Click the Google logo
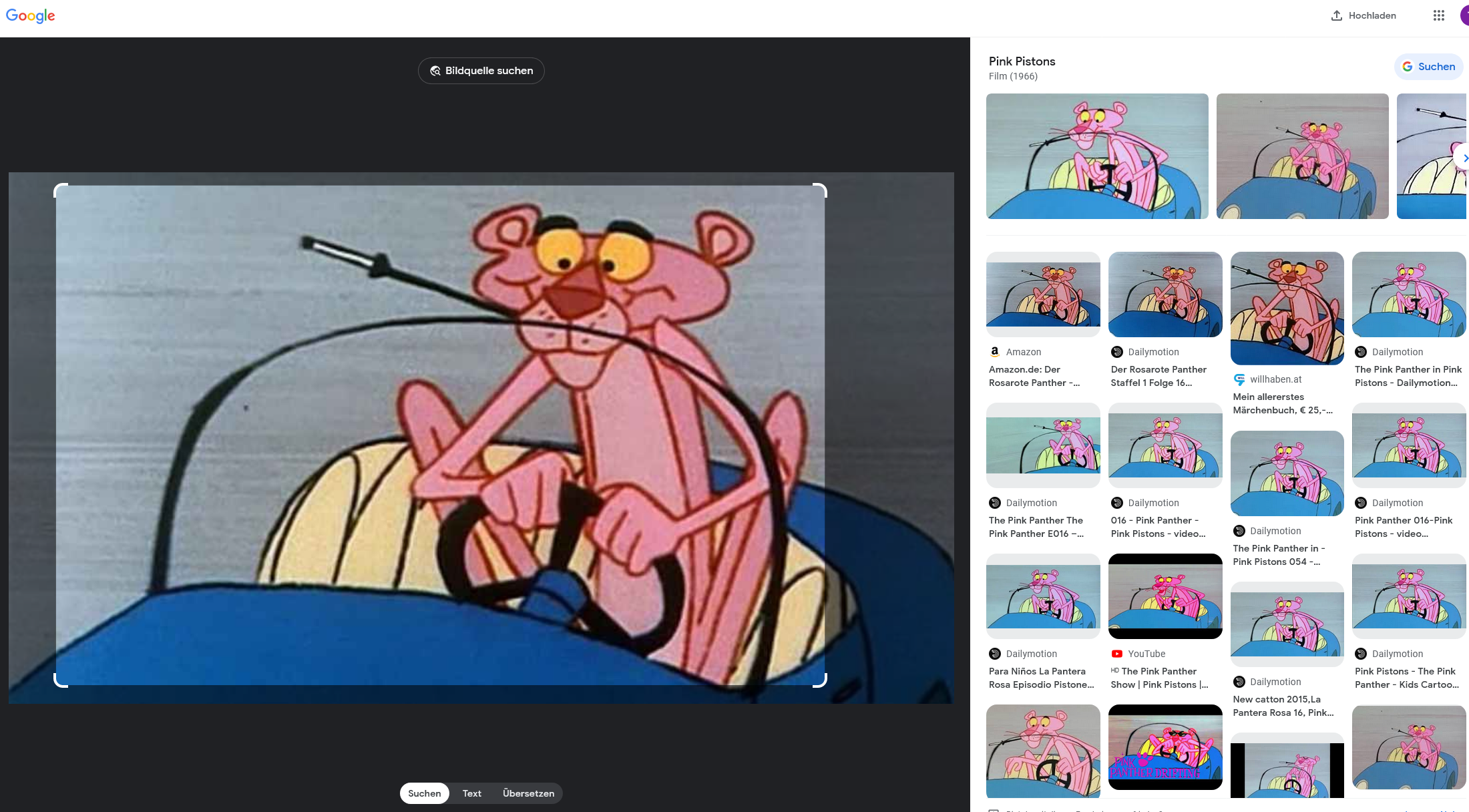The height and width of the screenshot is (812, 1469). 30,15
